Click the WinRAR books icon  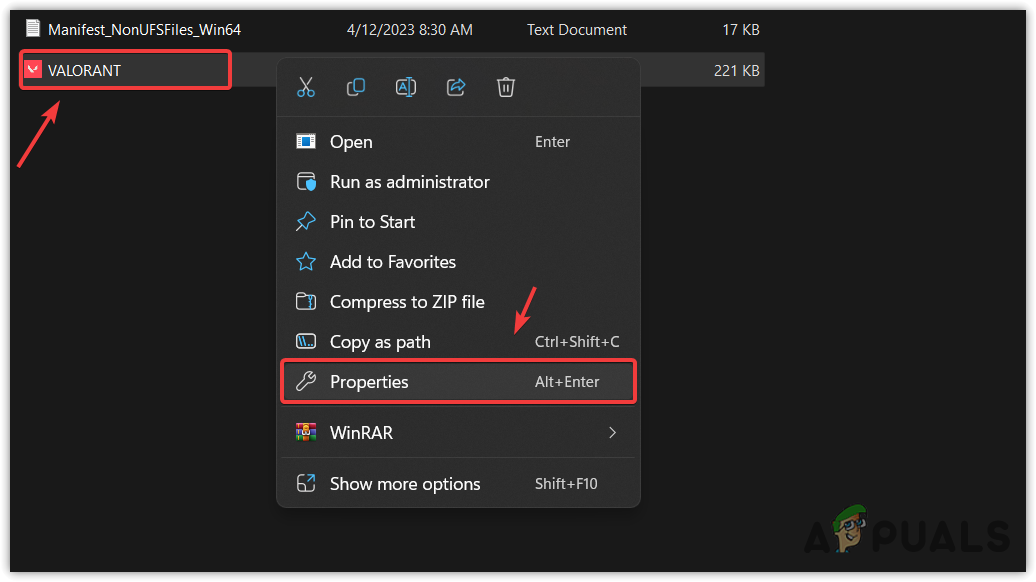click(x=306, y=432)
